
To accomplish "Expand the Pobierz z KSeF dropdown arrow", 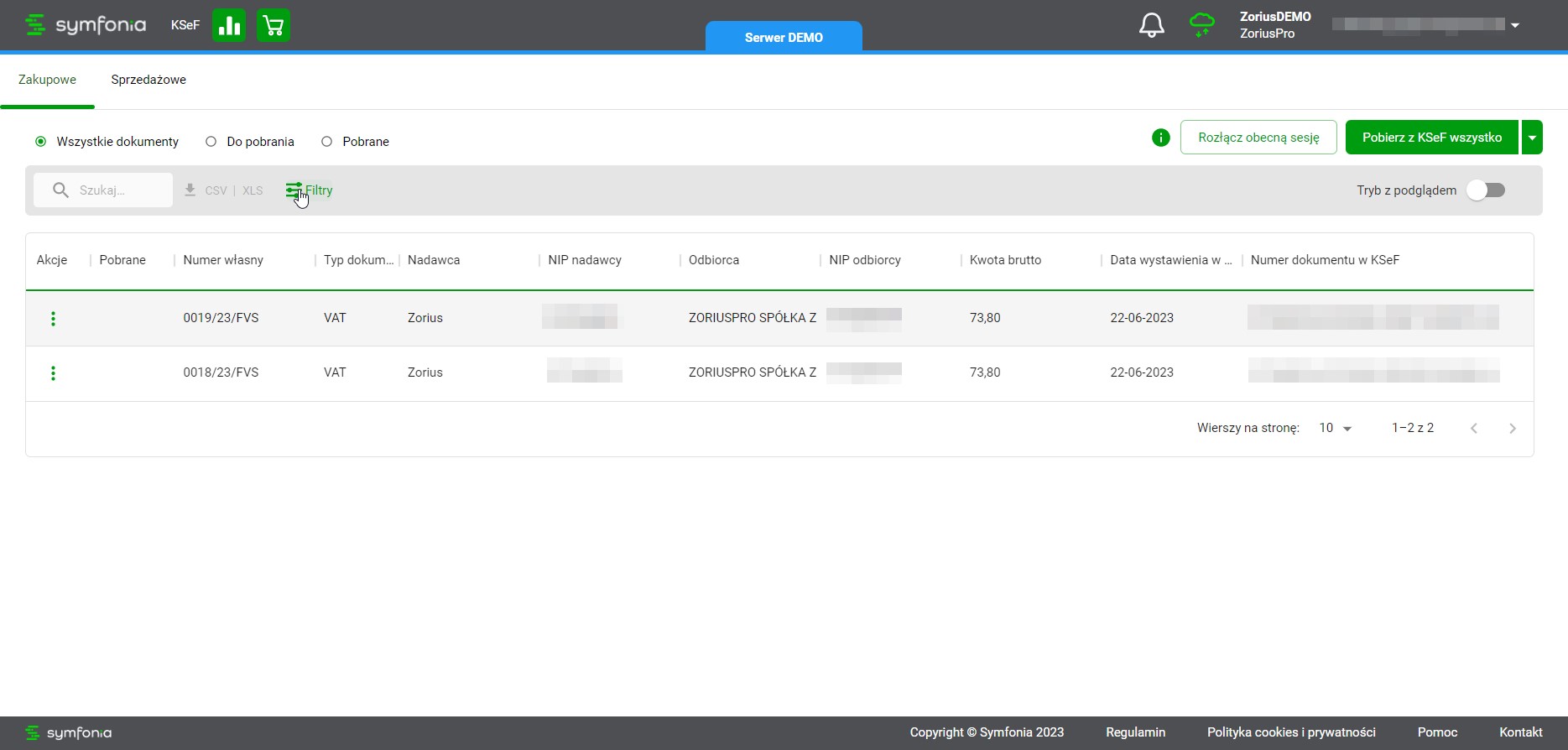I will coord(1532,138).
